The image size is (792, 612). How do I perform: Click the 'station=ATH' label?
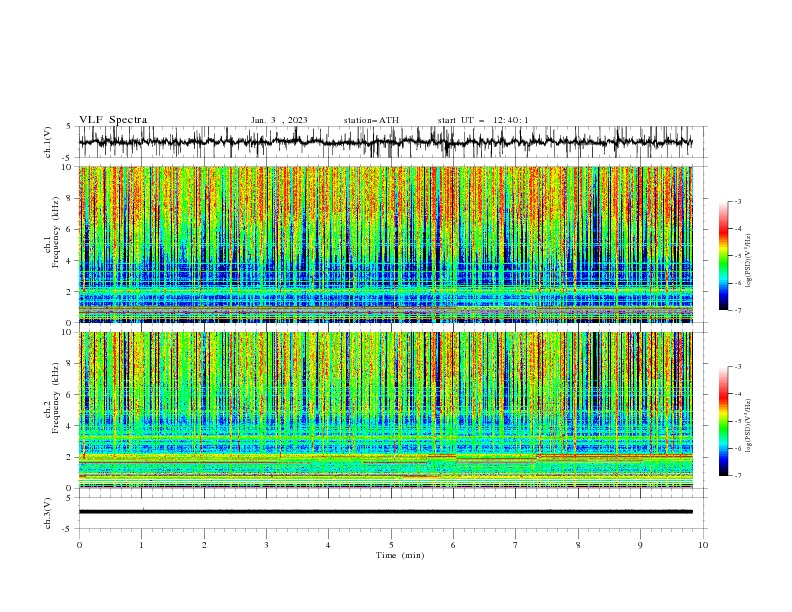point(371,120)
